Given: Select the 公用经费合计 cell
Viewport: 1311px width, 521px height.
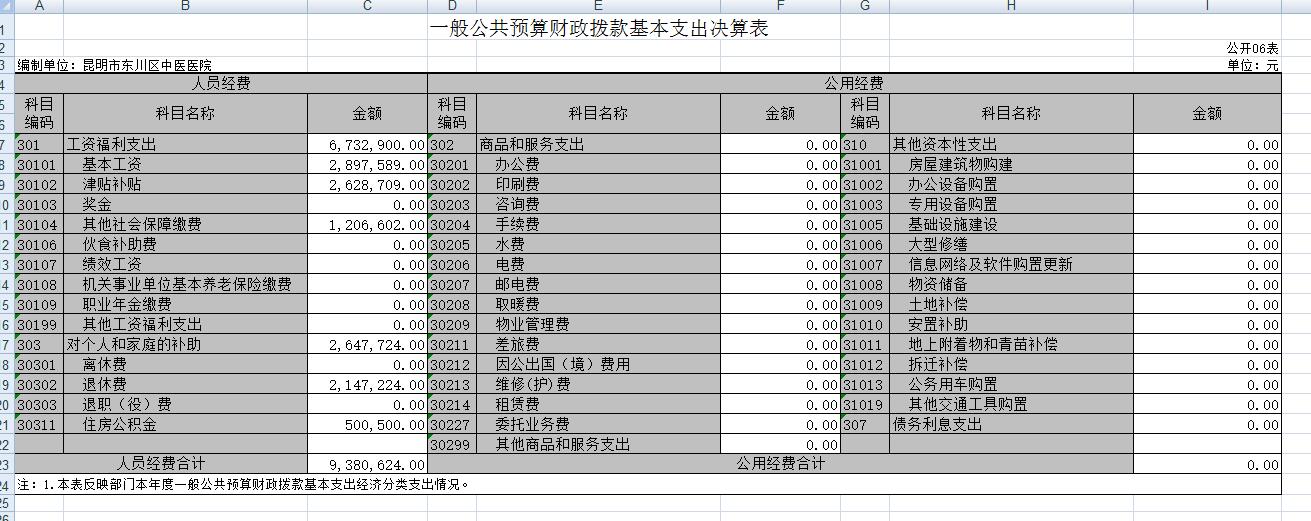Looking at the screenshot, I should [780, 464].
